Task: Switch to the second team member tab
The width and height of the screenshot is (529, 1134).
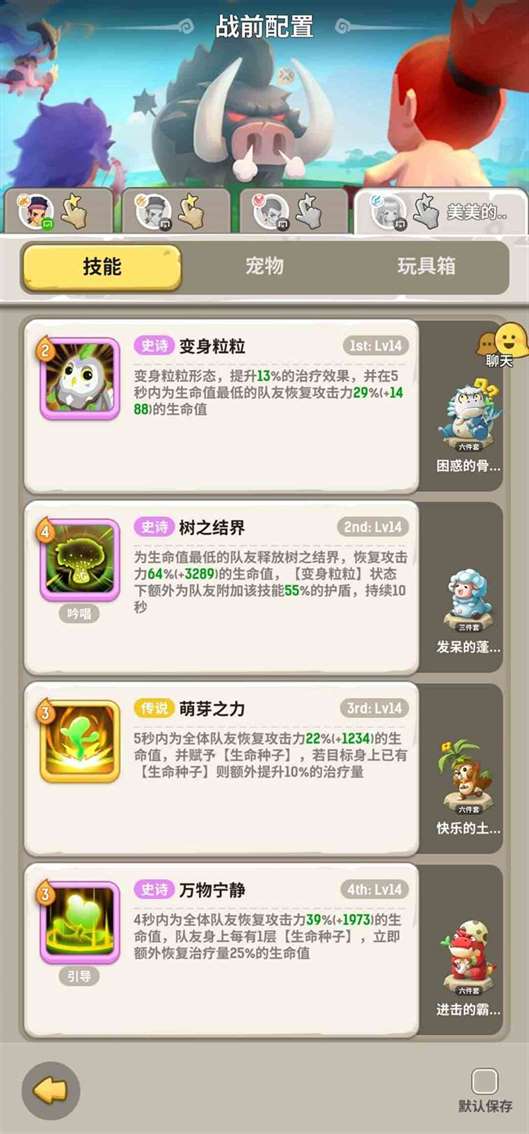Action: click(177, 210)
